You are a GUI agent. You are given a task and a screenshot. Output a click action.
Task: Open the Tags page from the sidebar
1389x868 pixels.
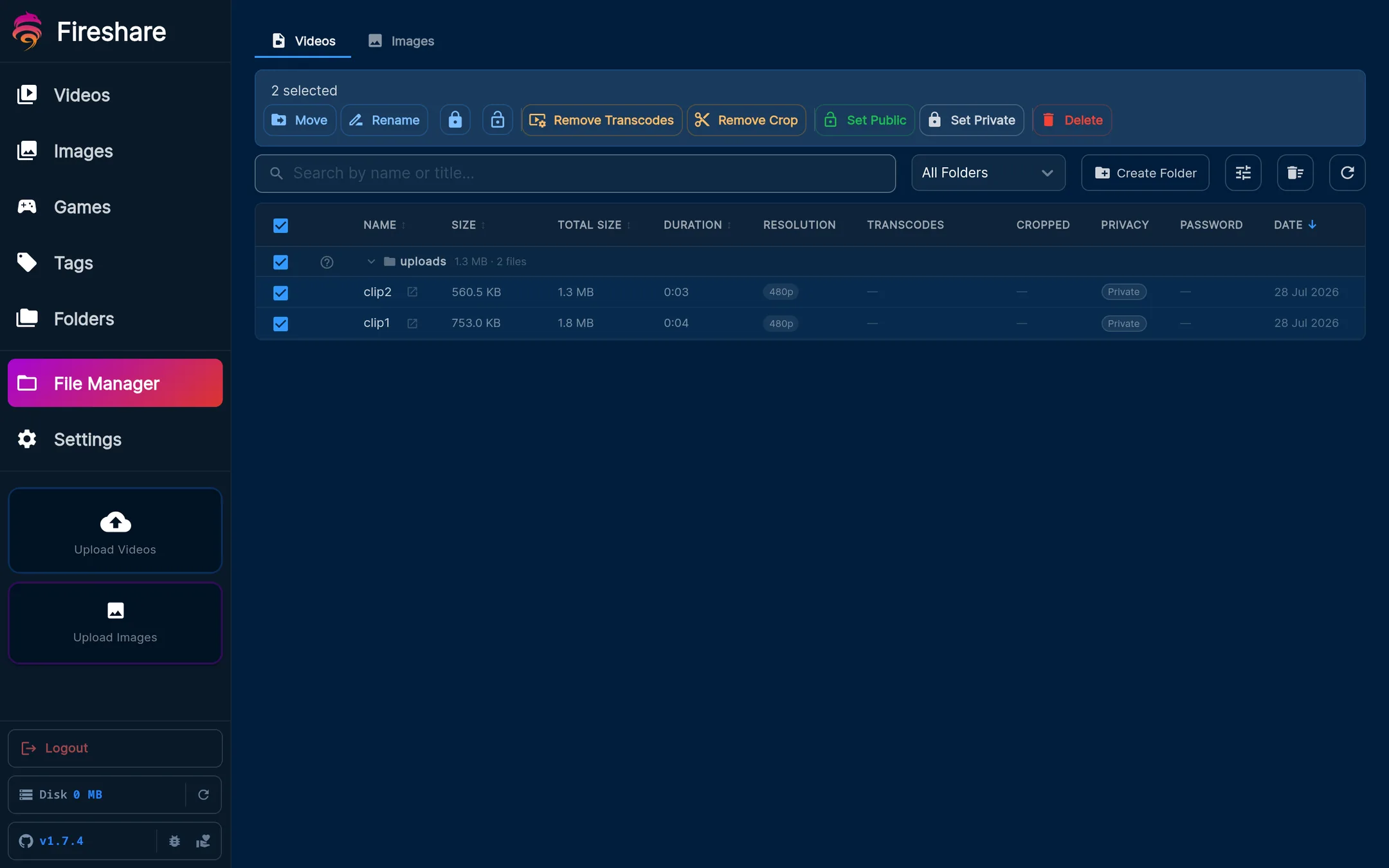(116, 263)
